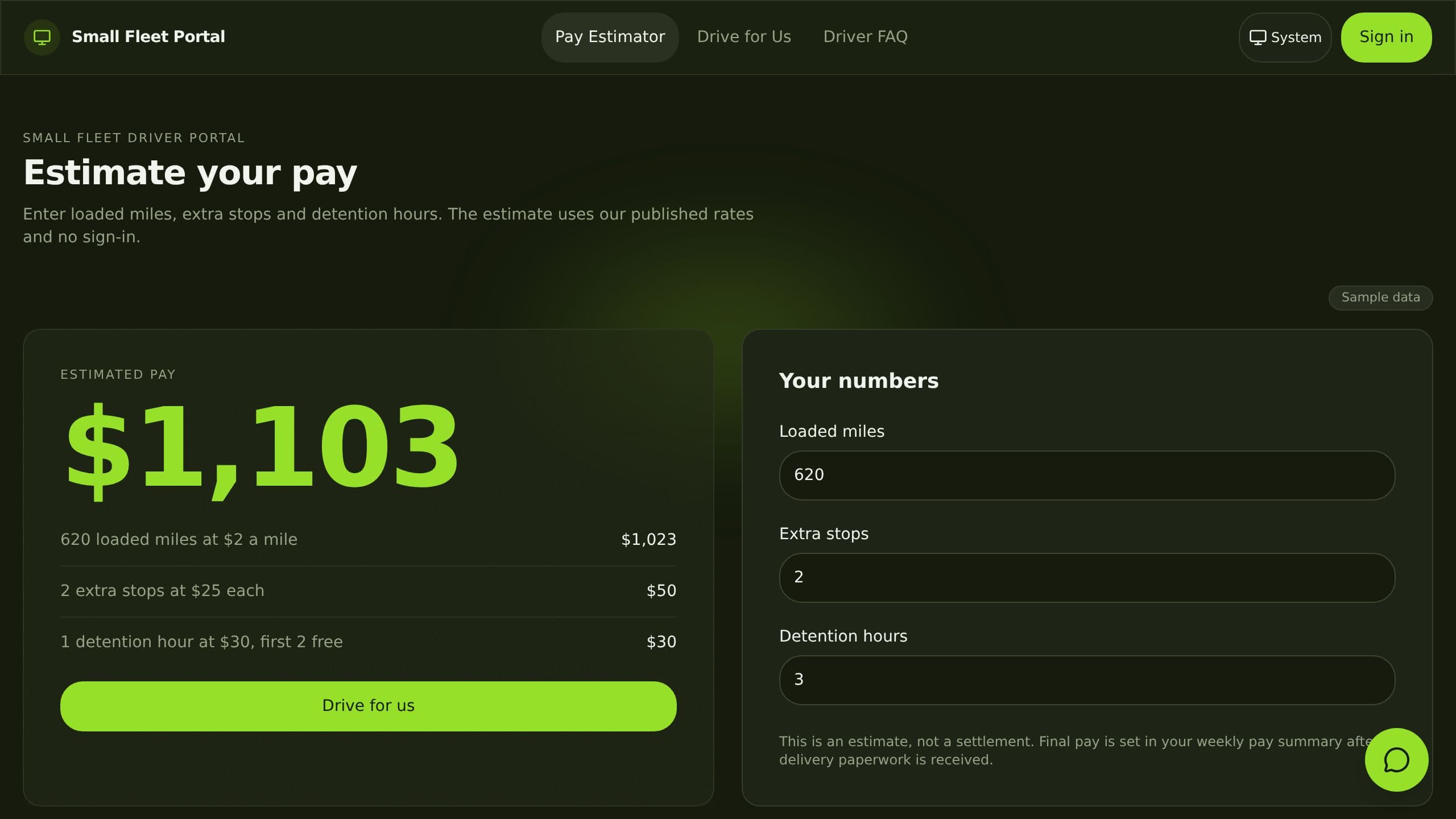Click the $30 detention amount
This screenshot has width=1456, height=819.
(661, 642)
